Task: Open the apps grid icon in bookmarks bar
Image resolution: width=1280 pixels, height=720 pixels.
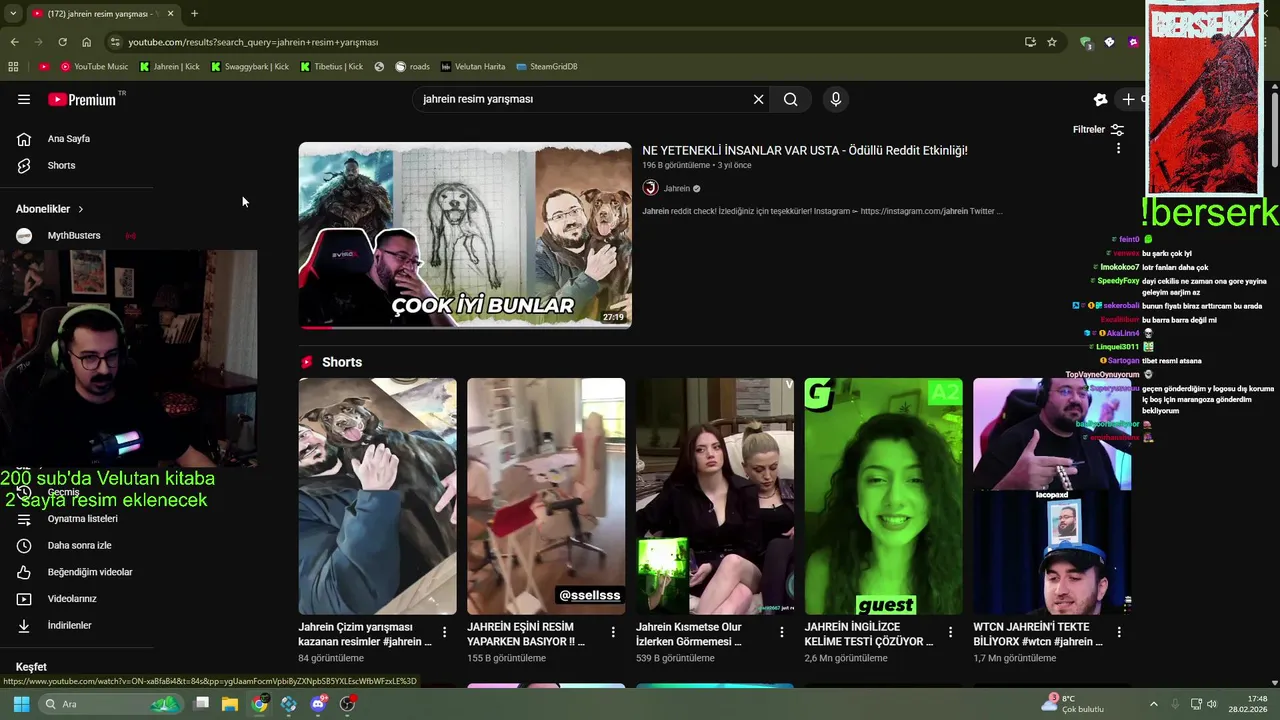Action: point(13,66)
